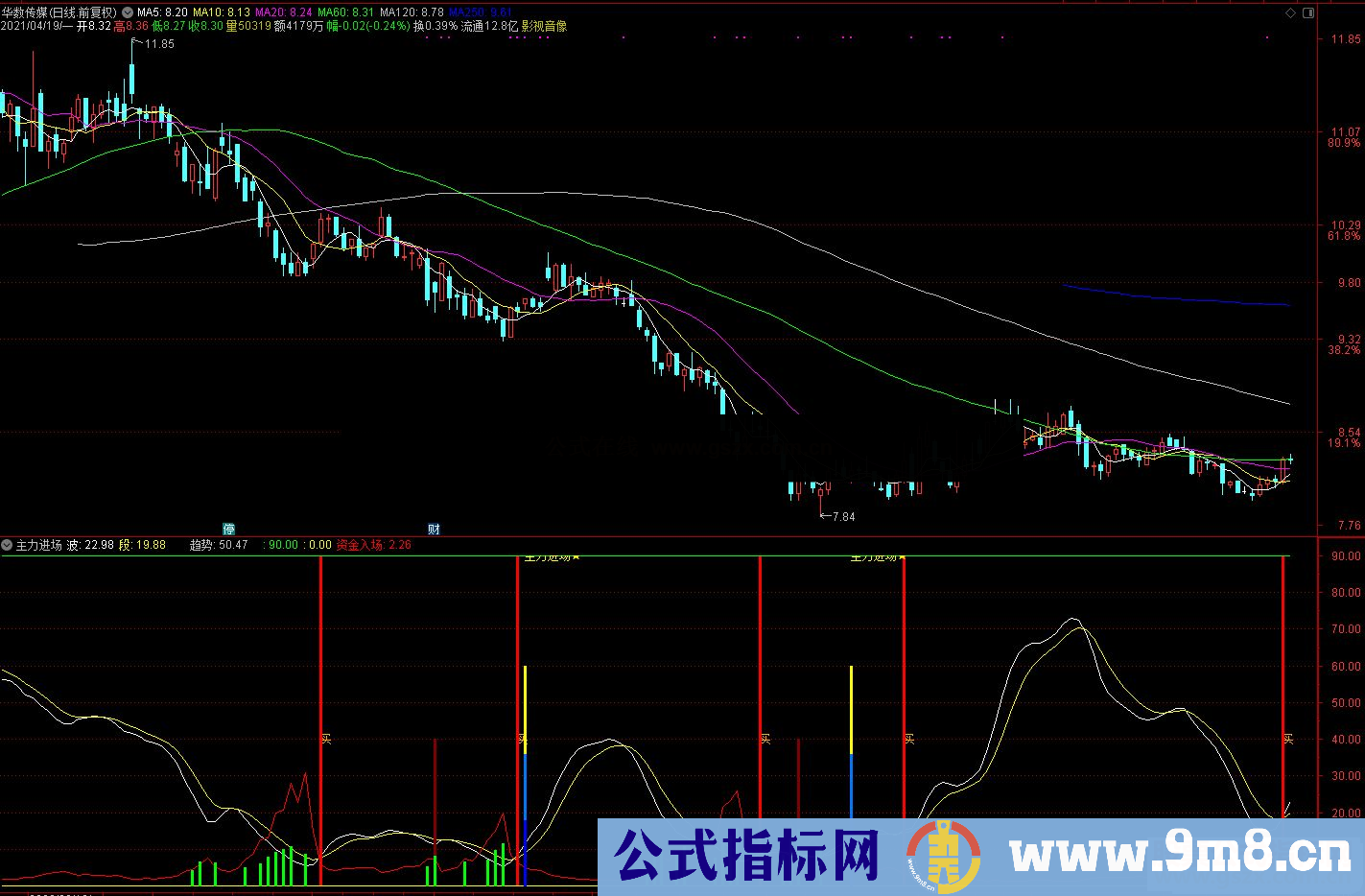Viewport: 1365px width, 896px height.
Task: Click the split-window layout icon at top right
Action: click(x=1306, y=13)
